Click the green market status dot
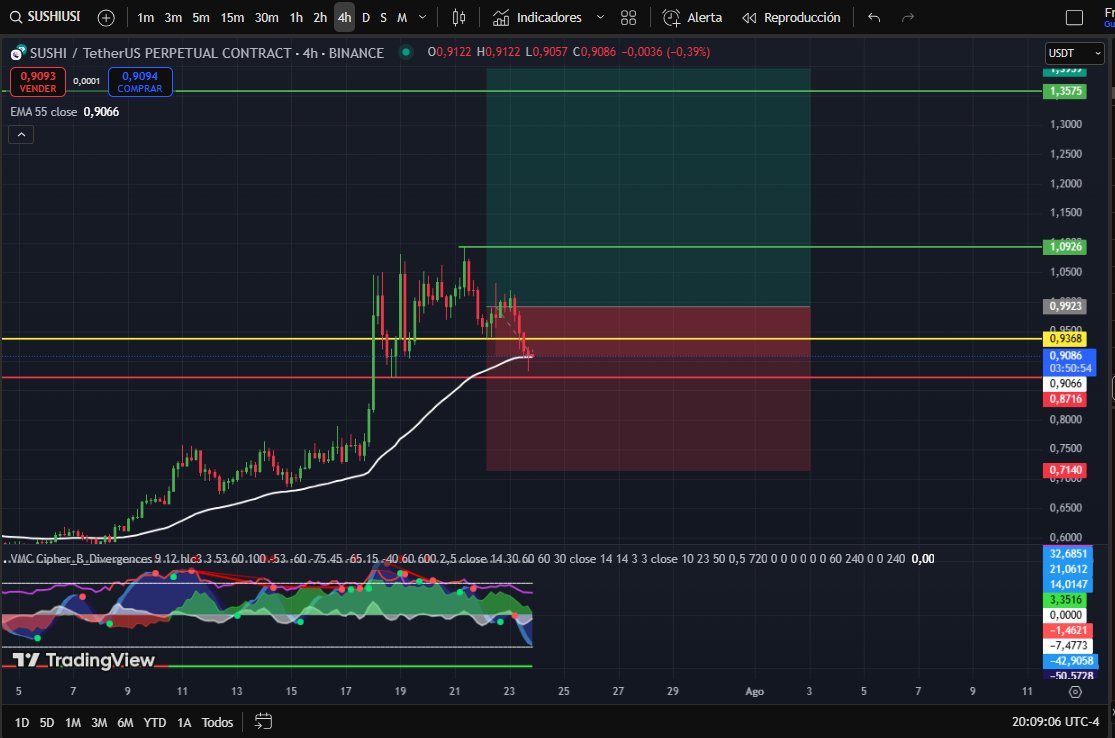Screen dimensions: 1115x738 tap(405, 52)
